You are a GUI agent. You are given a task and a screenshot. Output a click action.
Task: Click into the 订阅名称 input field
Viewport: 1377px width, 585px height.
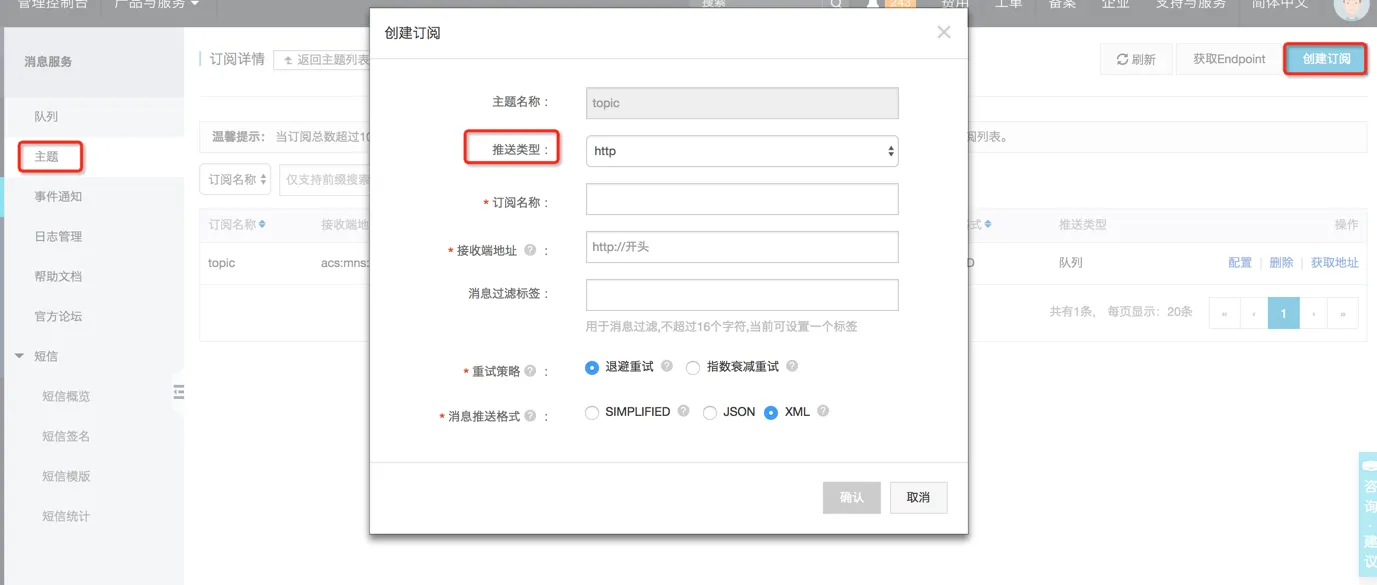click(741, 198)
